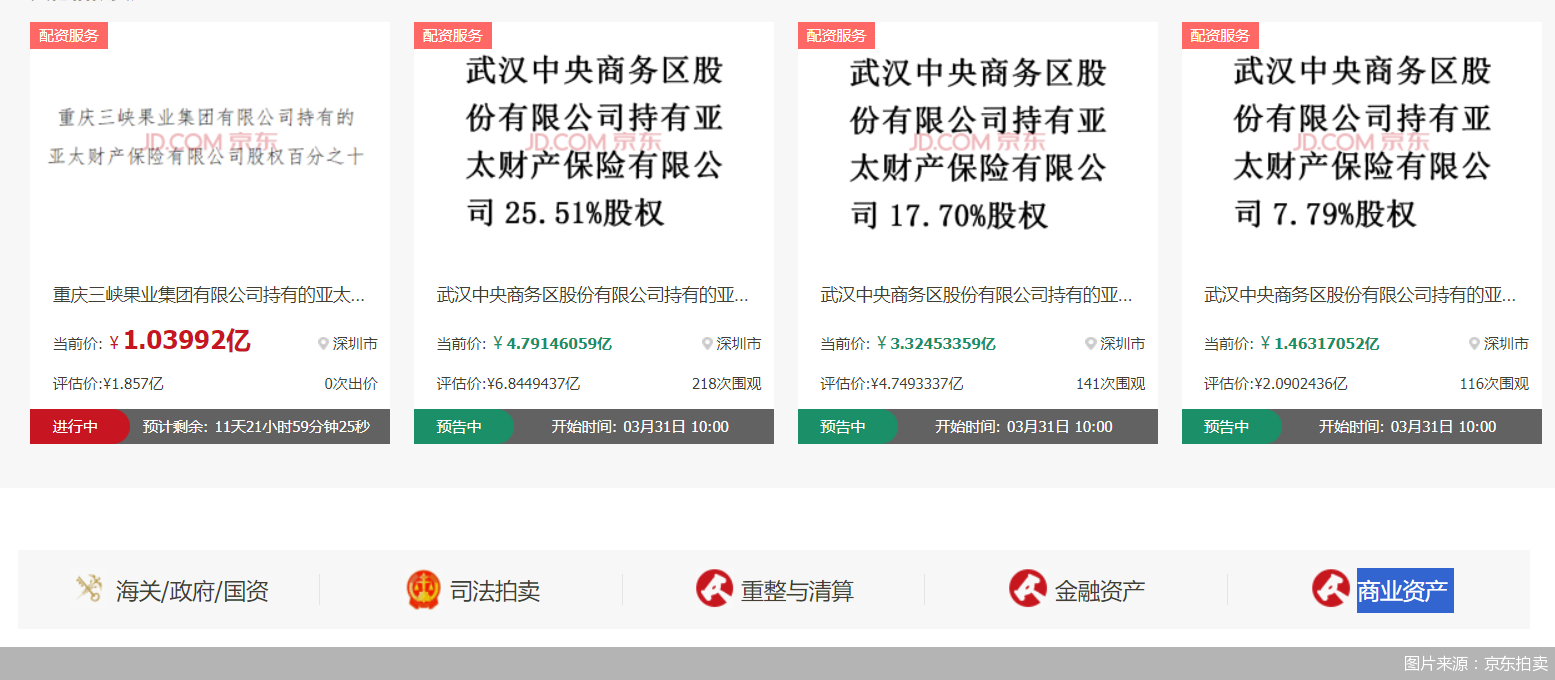Click the red circular 重整与清算 icon
The image size is (1555, 680).
coord(713,588)
